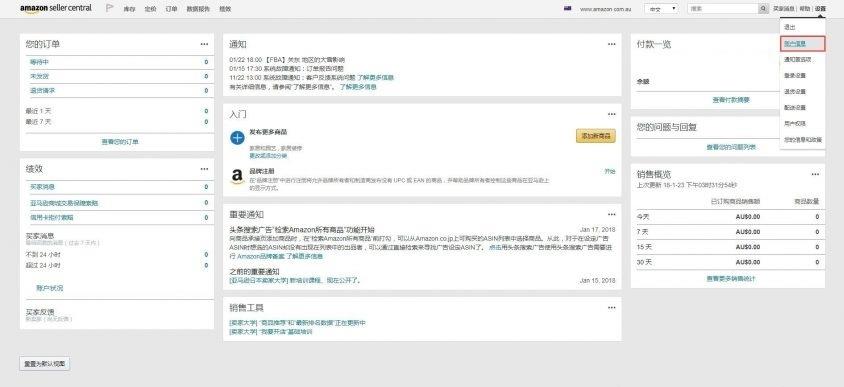Open 信用卡拒付索赔 link
Screen dimensions: 844x387
[x=52, y=217]
